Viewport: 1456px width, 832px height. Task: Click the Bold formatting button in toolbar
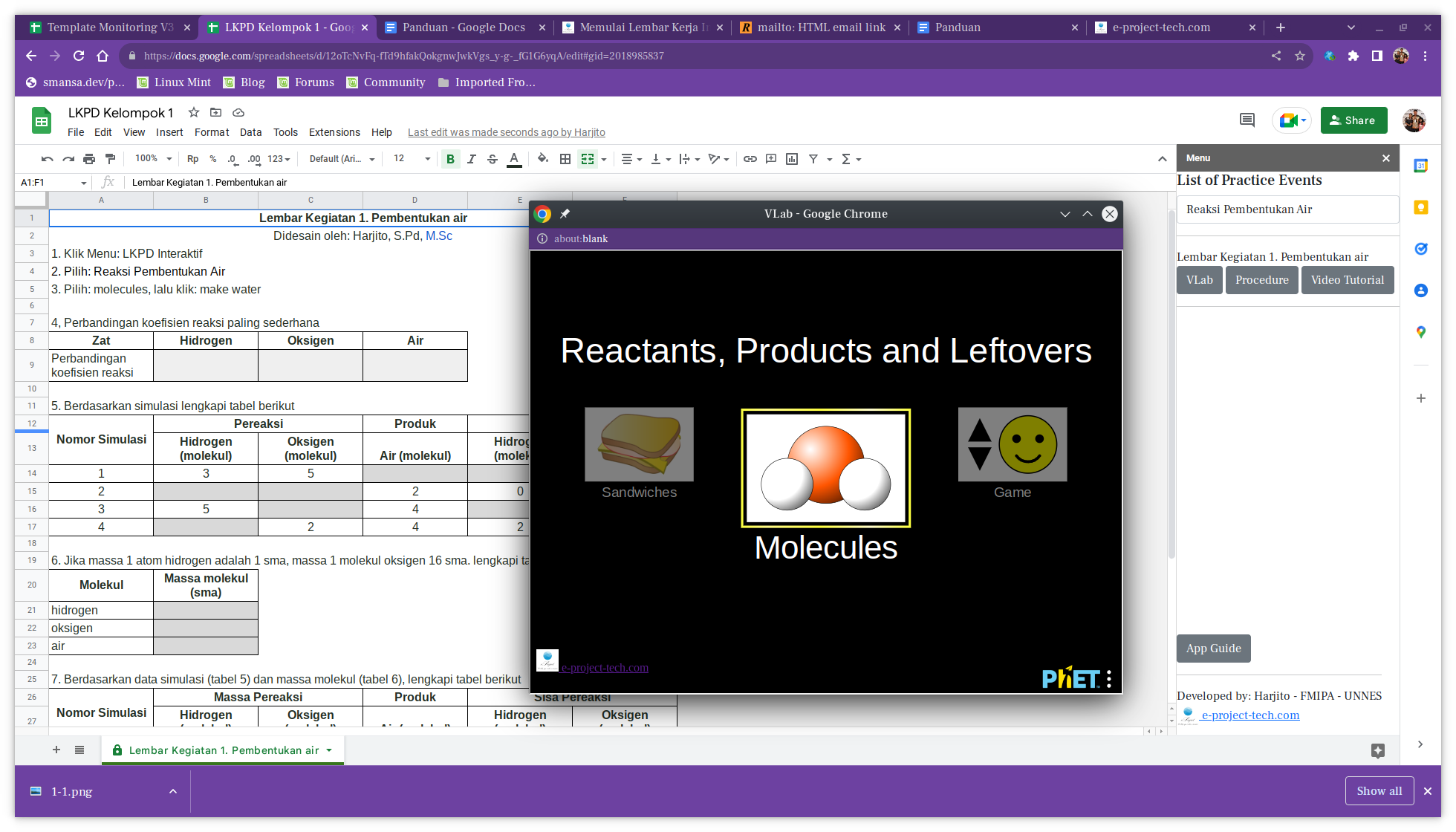point(450,158)
